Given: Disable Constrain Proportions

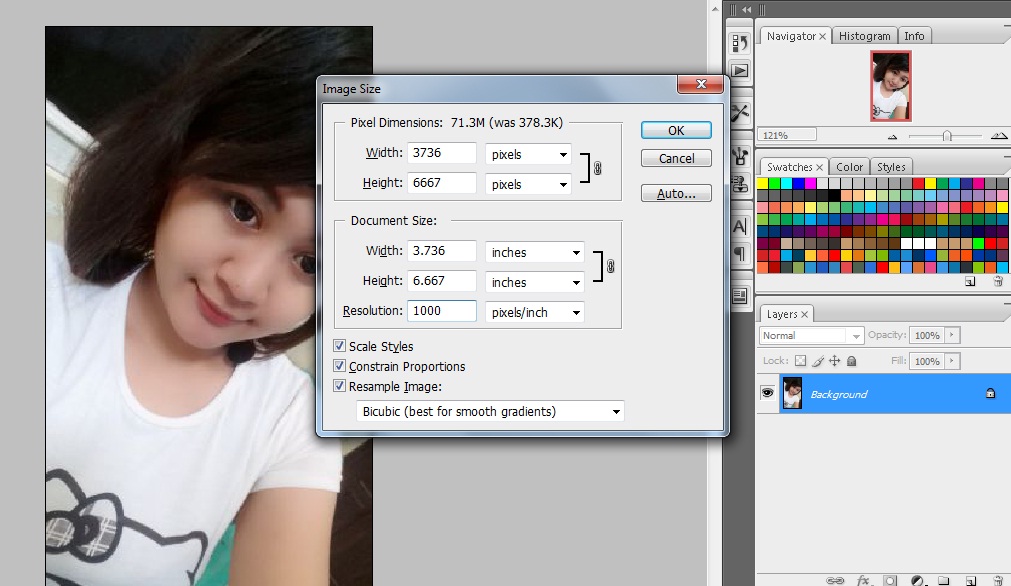Looking at the screenshot, I should point(339,366).
